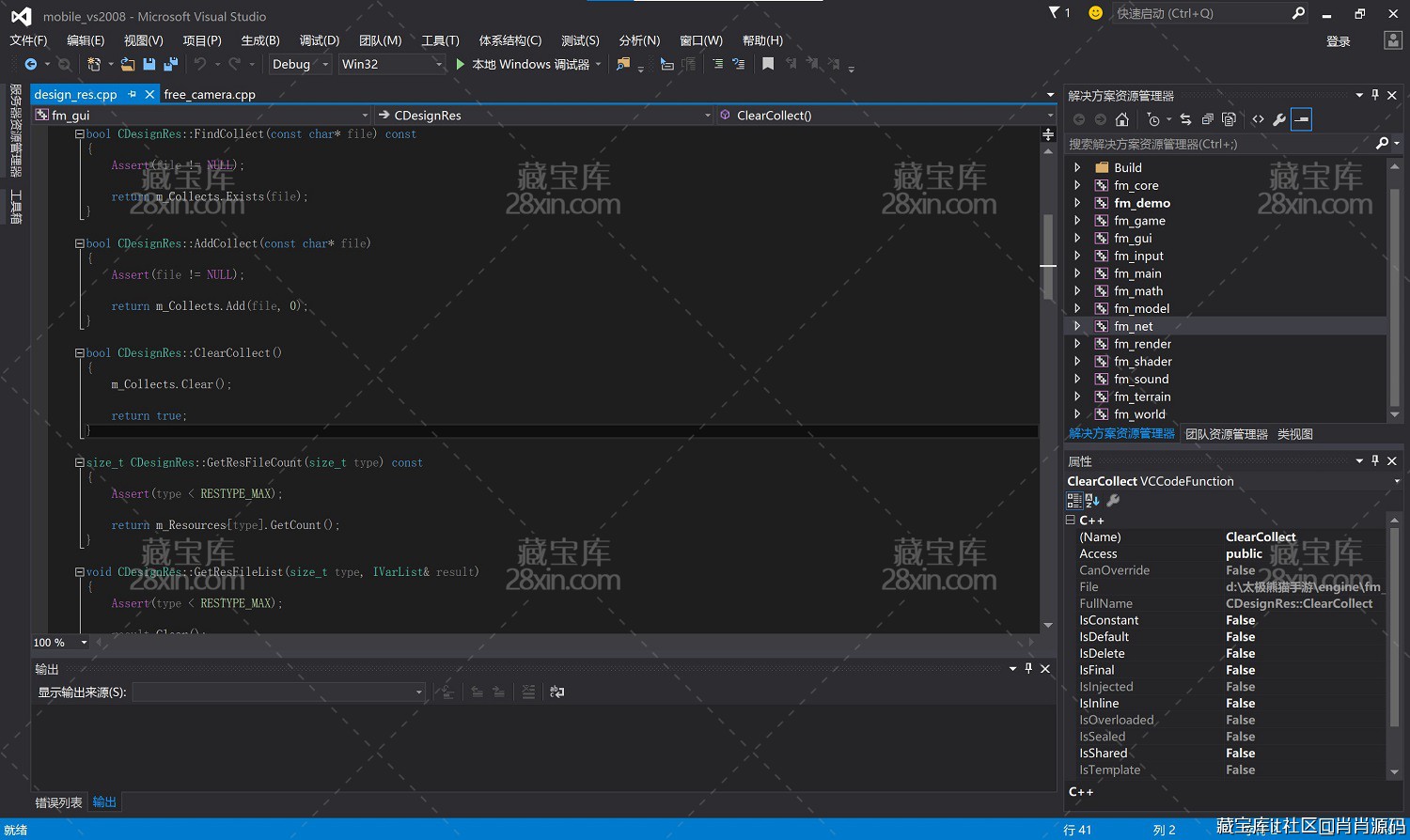Image resolution: width=1410 pixels, height=840 pixels.
Task: Click the feedback smiley face icon
Action: (x=1095, y=13)
